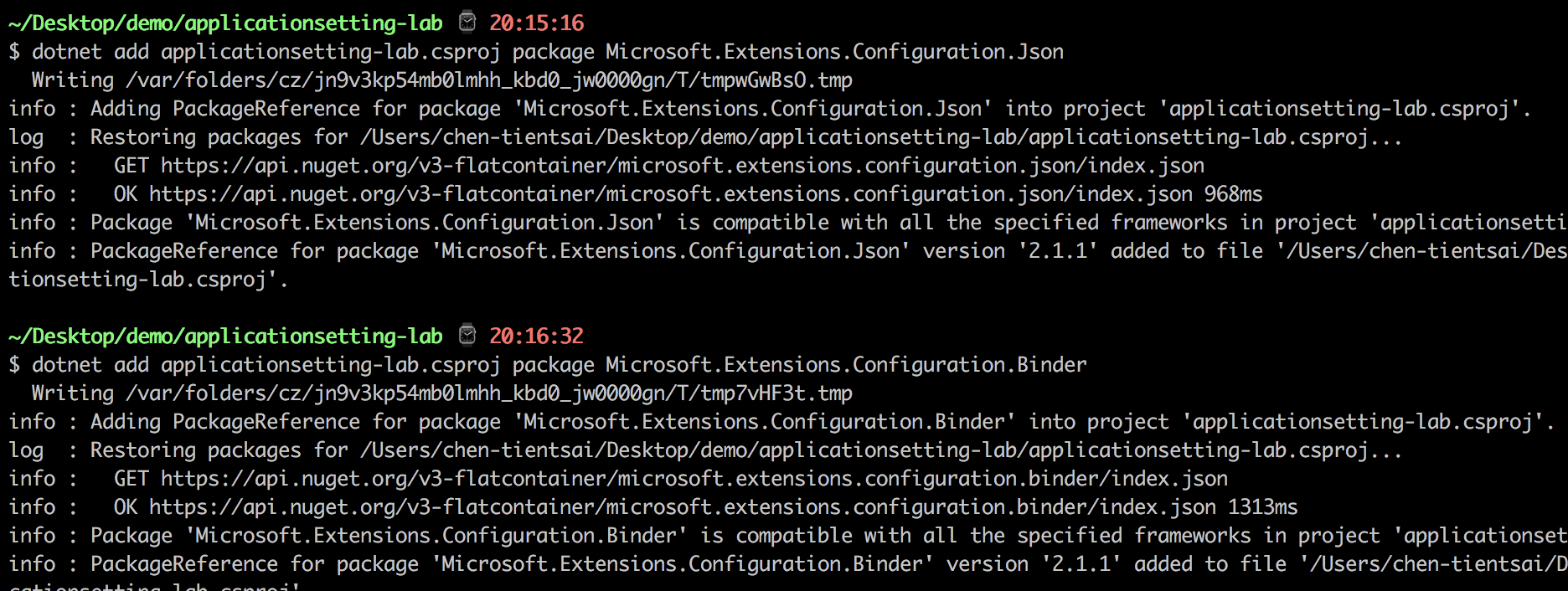Click the $ prompt before the Json command
Screen dimensions: 1568x591
(14, 52)
